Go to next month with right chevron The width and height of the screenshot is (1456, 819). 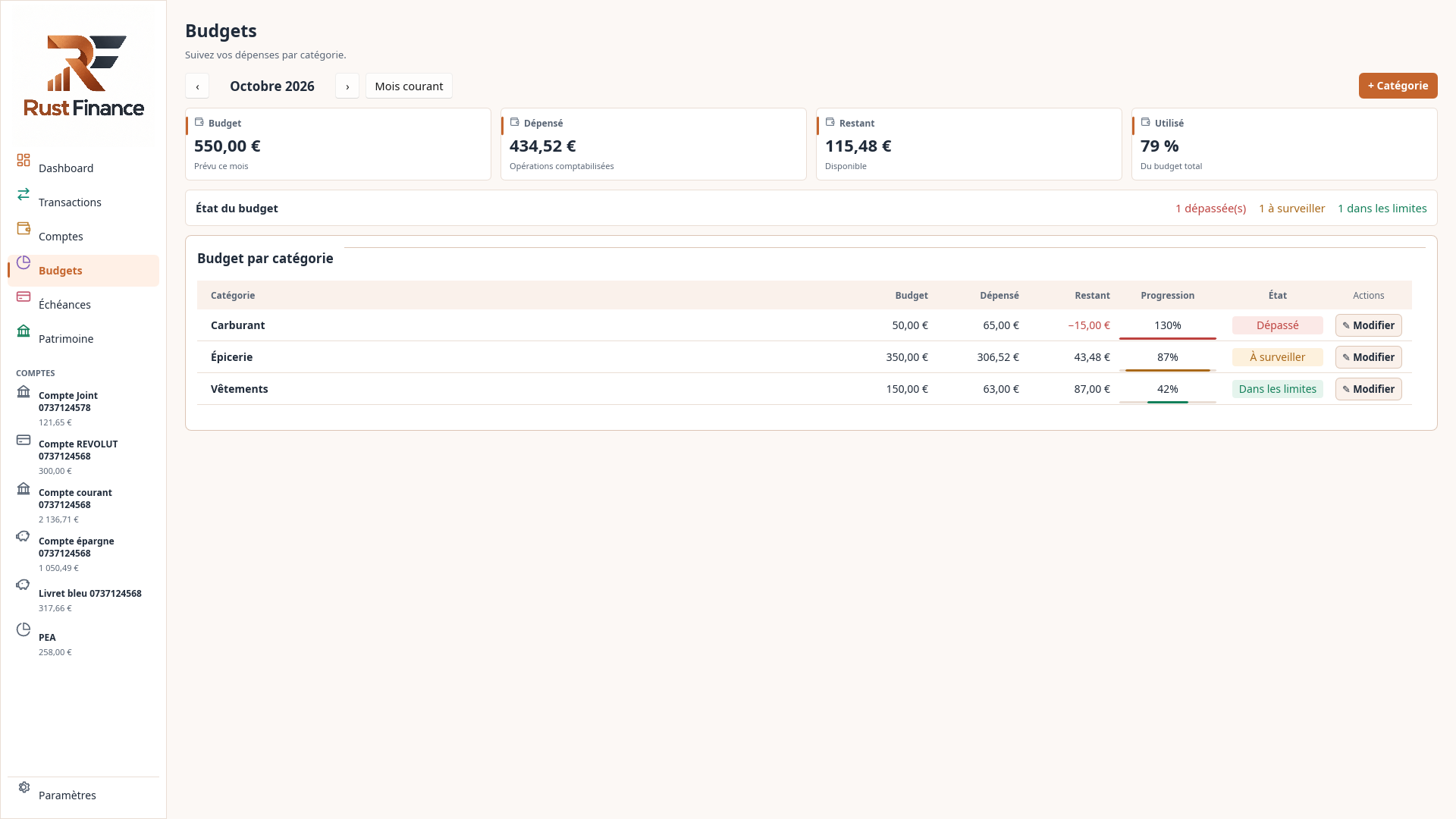pyautogui.click(x=347, y=86)
